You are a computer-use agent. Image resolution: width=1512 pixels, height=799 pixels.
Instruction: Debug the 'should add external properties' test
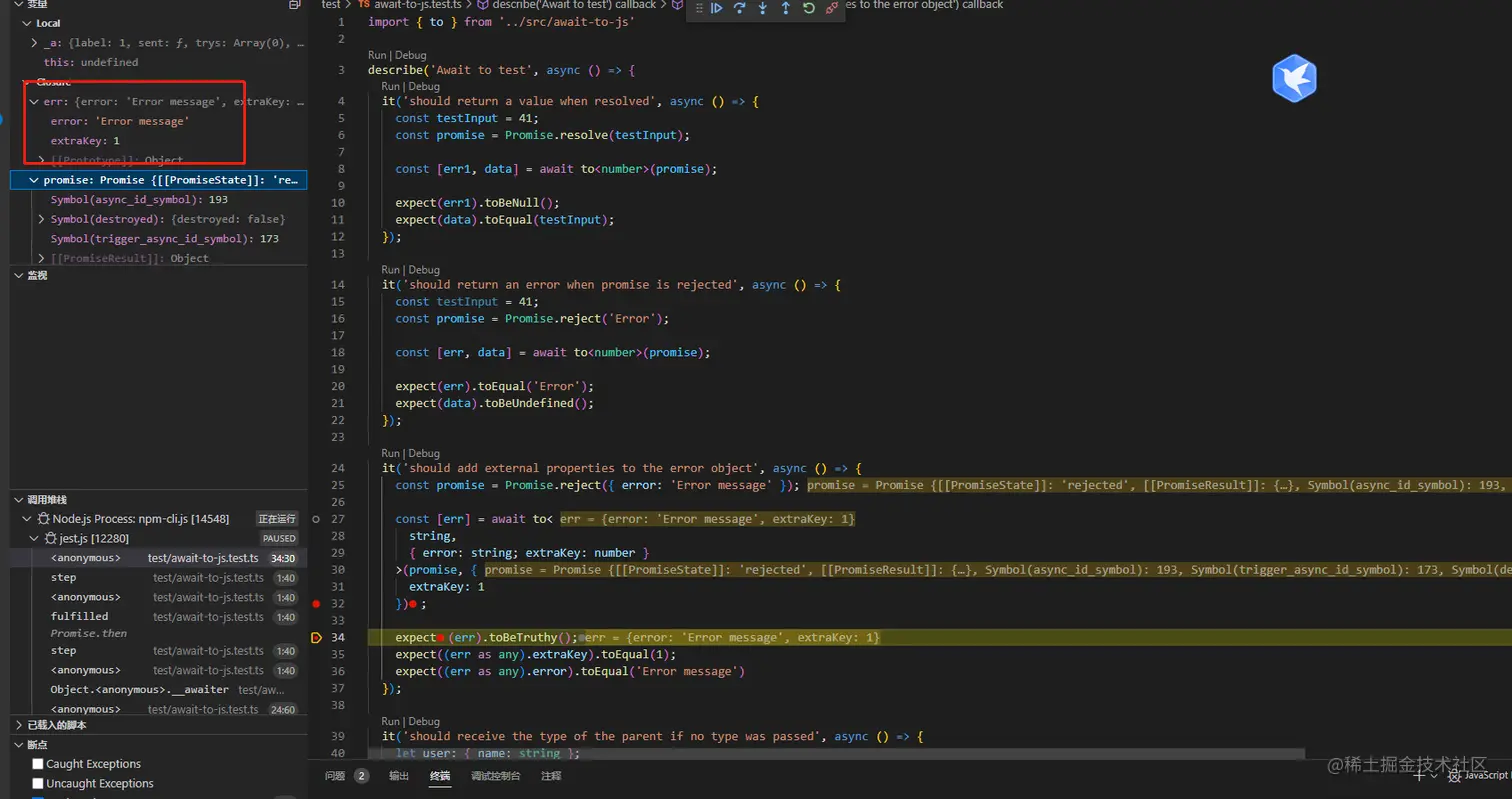point(424,452)
